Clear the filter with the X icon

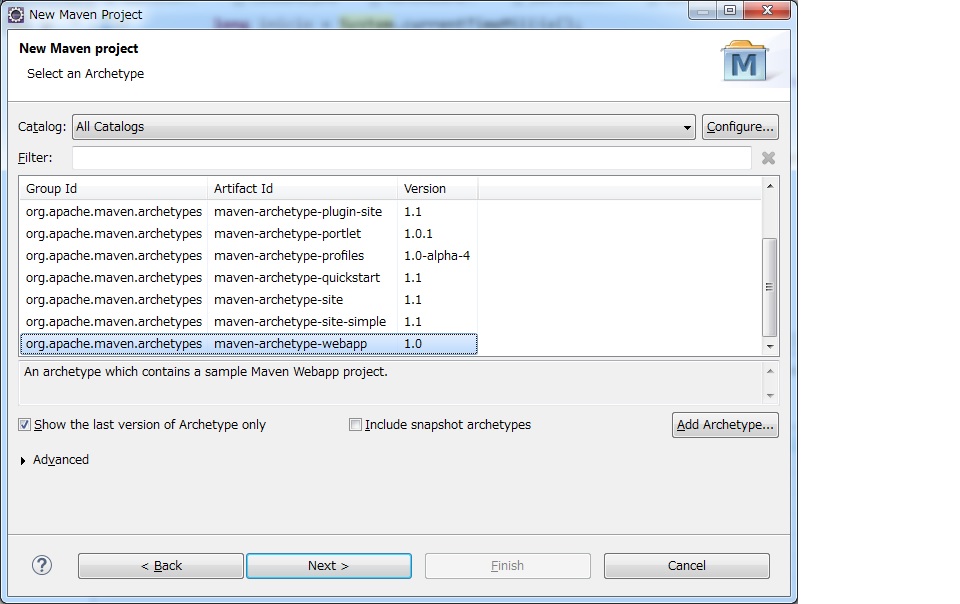click(768, 158)
